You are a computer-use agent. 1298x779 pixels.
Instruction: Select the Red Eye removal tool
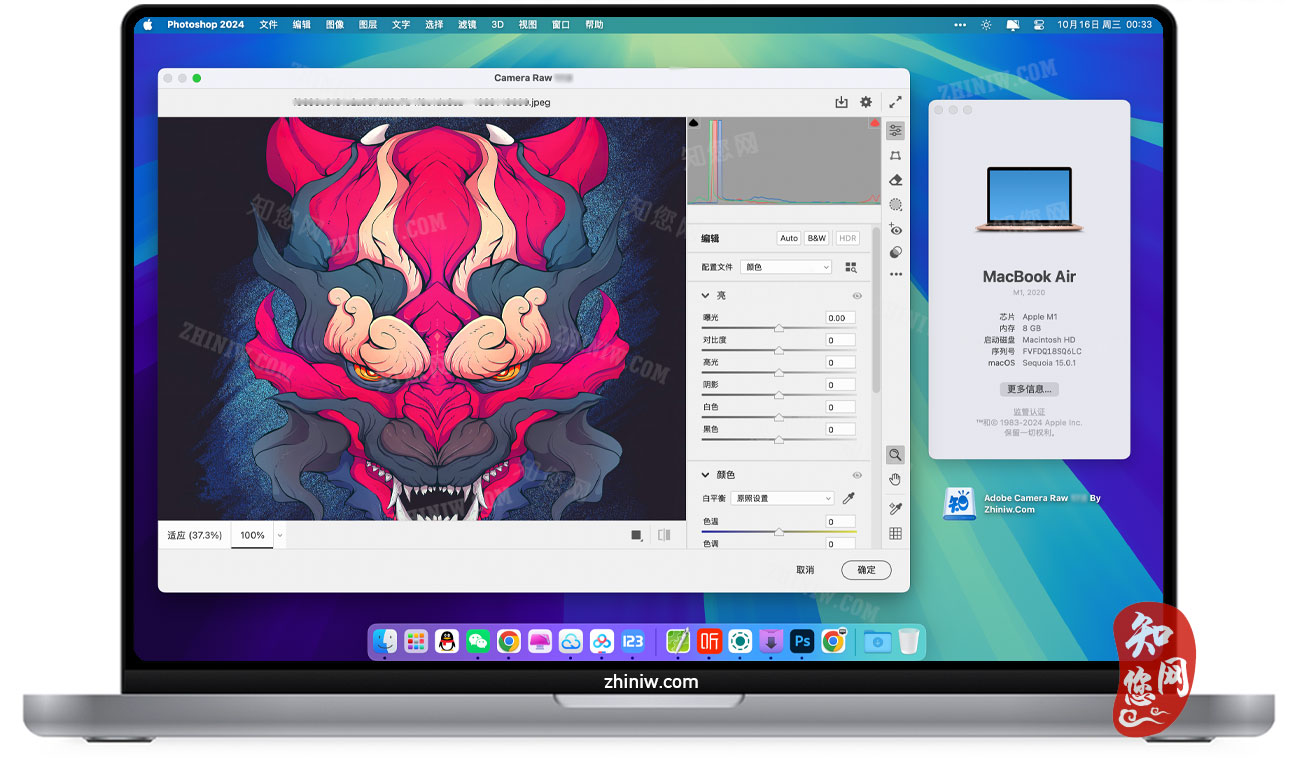point(895,229)
